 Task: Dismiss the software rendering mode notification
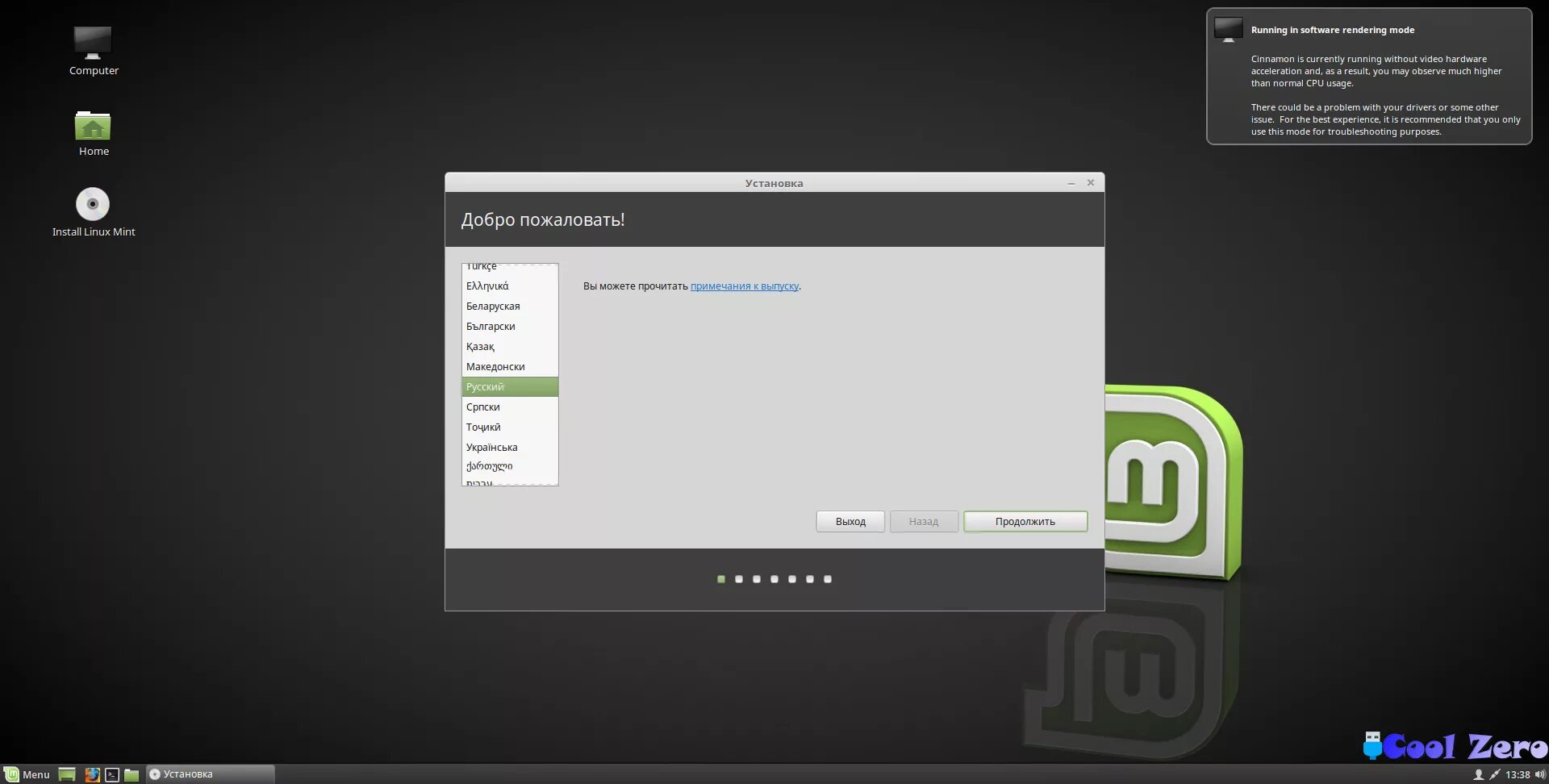pyautogui.click(x=1369, y=77)
